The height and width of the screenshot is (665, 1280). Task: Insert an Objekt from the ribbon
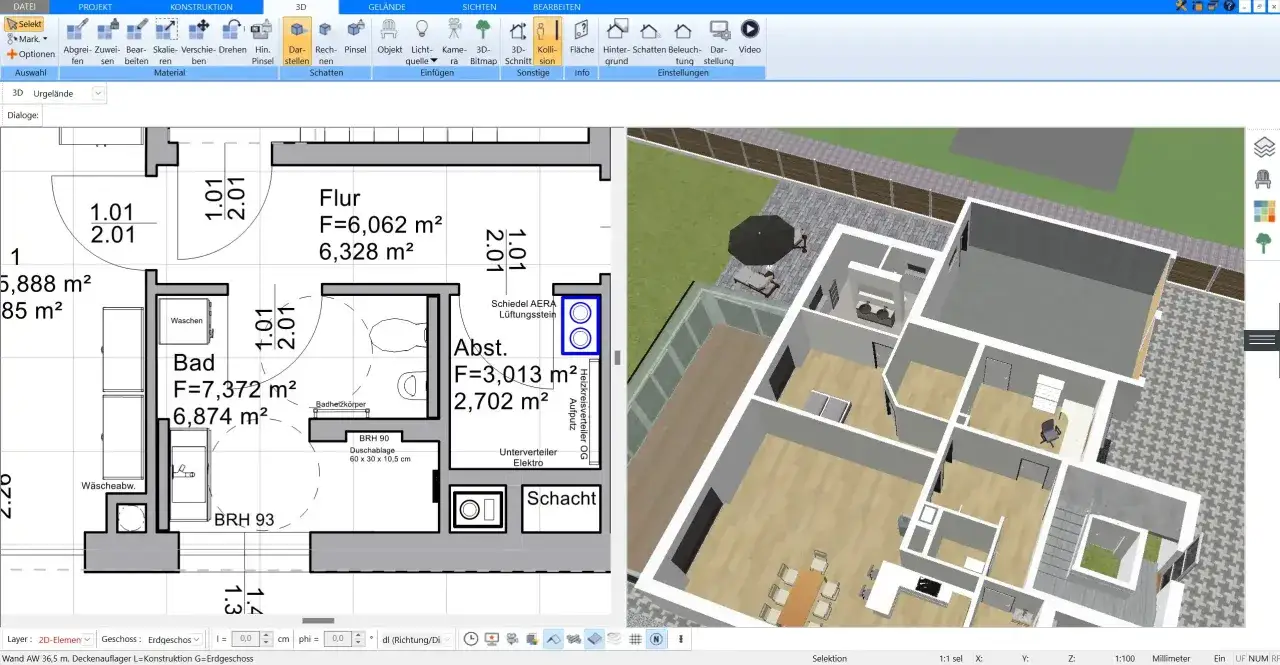390,36
